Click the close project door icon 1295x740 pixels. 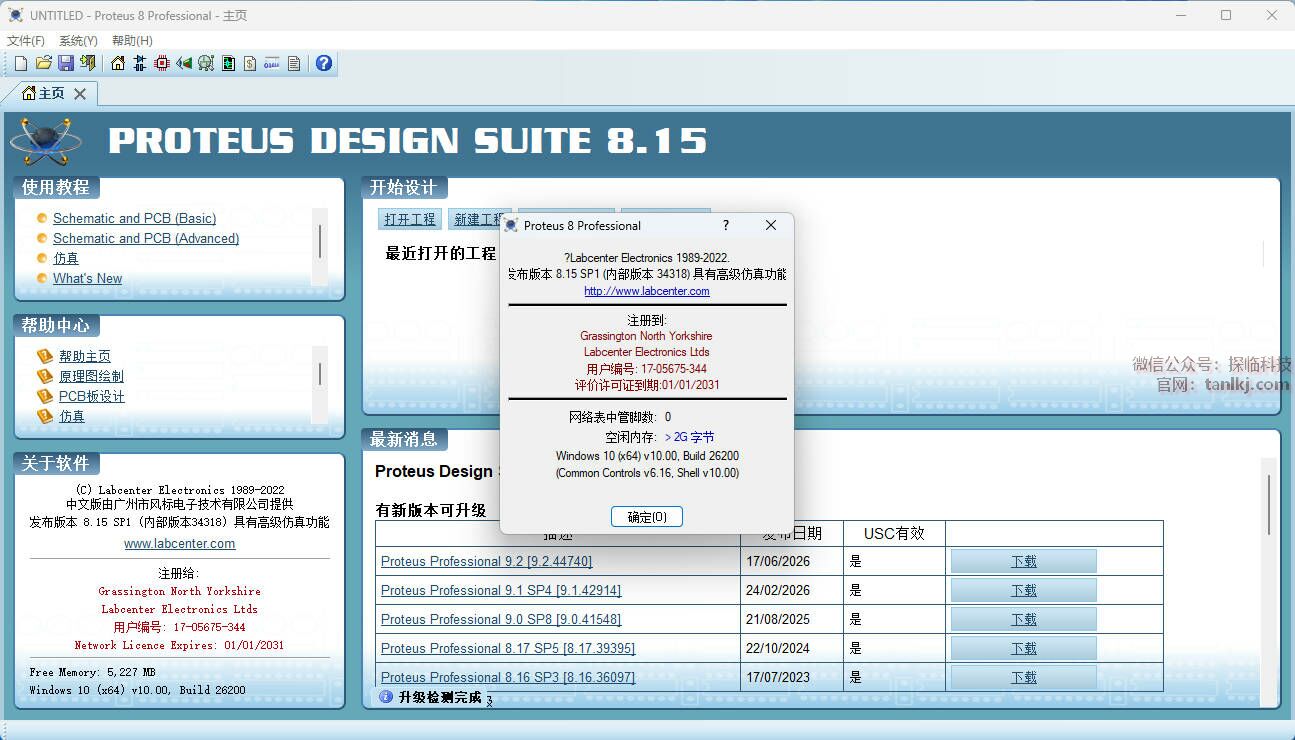[x=88, y=63]
